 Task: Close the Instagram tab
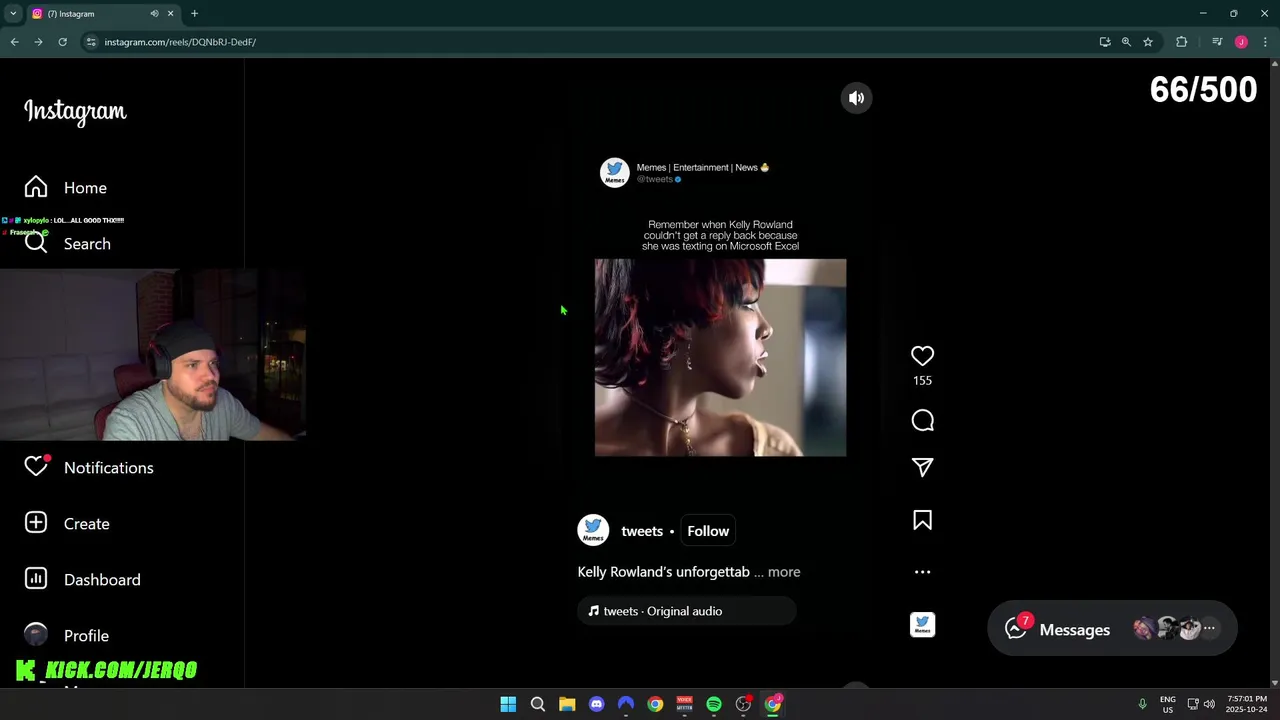tap(170, 14)
